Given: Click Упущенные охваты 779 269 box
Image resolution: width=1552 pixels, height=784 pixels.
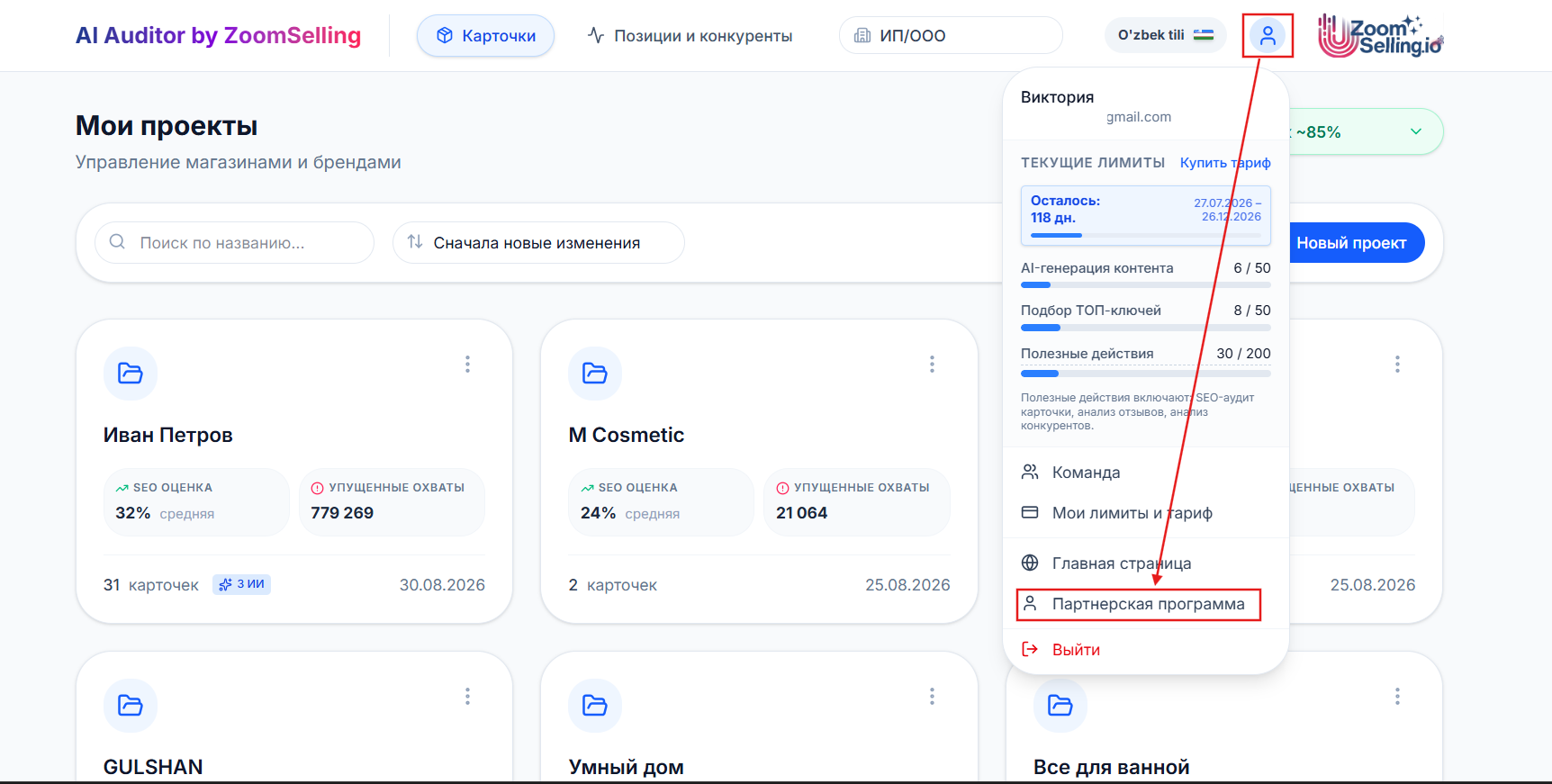Looking at the screenshot, I should pos(392,501).
